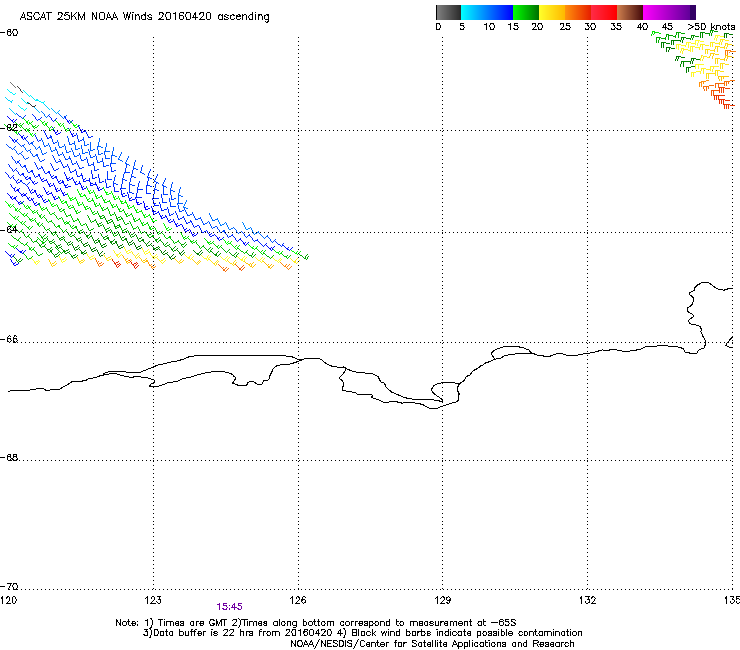The width and height of the screenshot is (740, 650).
Task: Click the NOAA/NESDIS Center for Satellite Applications credit
Action: 432,644
